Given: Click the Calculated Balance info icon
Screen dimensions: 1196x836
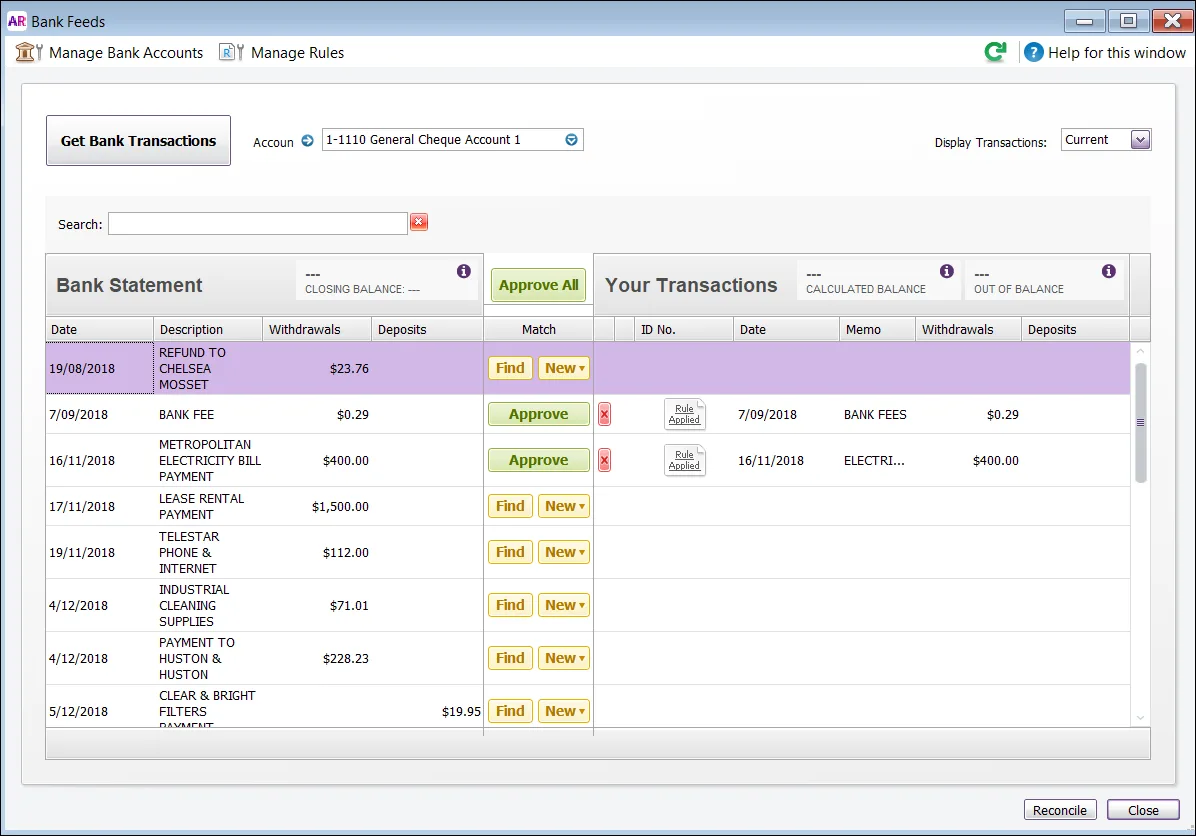Looking at the screenshot, I should [947, 271].
